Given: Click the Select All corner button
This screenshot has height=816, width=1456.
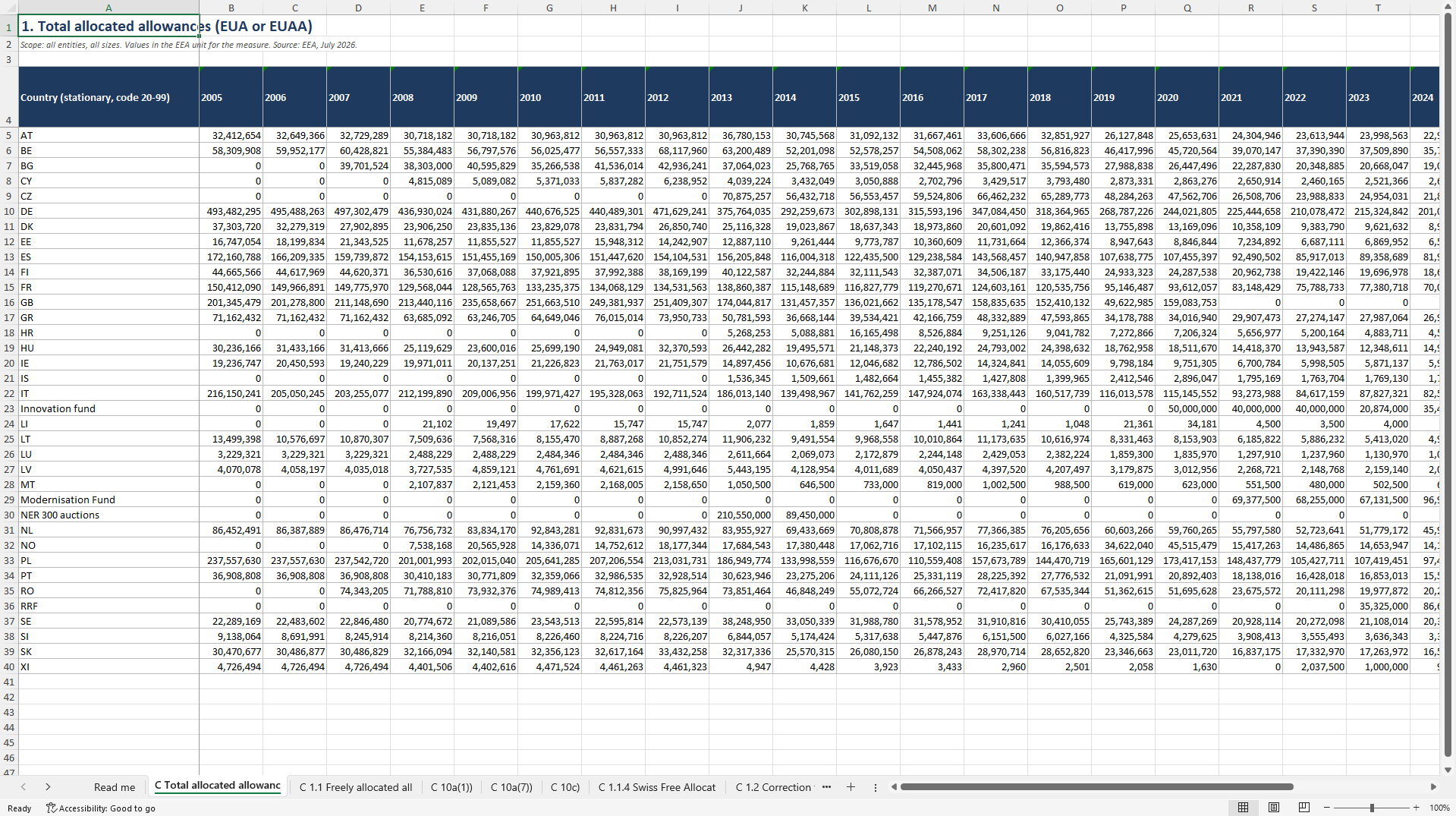Looking at the screenshot, I should 9,8.
